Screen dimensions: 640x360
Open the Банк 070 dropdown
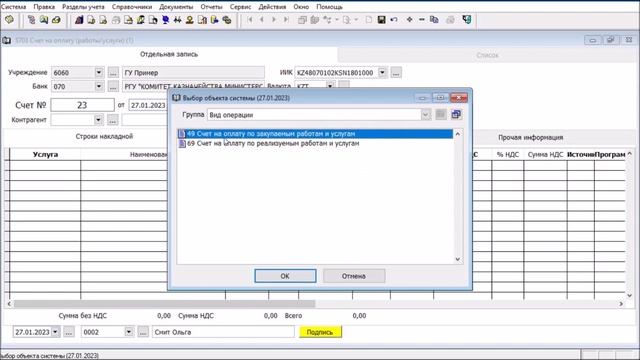point(99,87)
